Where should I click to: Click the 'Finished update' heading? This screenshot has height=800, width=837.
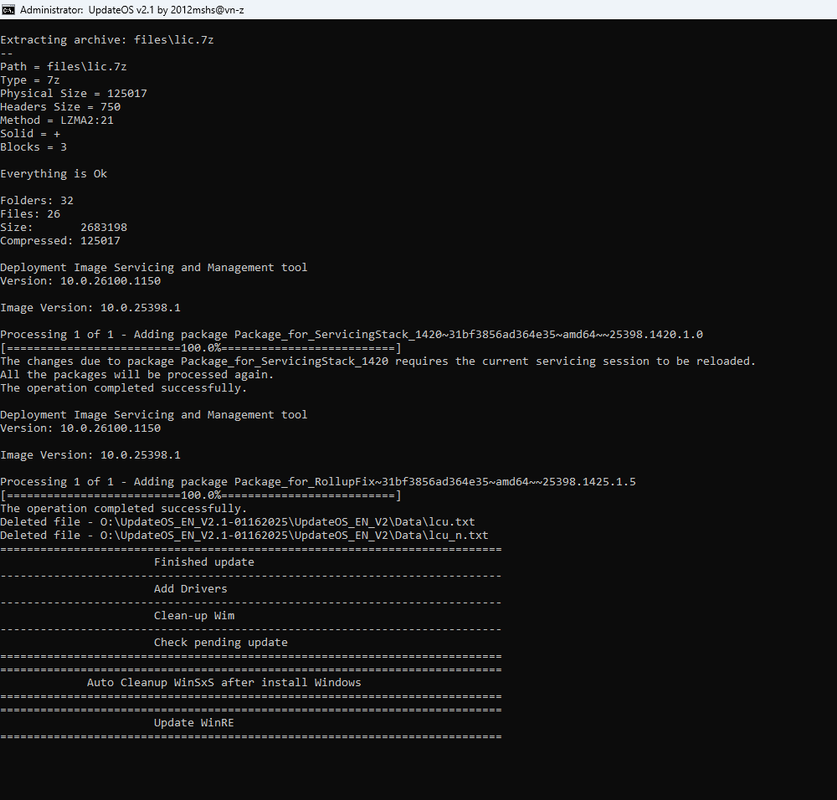[204, 562]
